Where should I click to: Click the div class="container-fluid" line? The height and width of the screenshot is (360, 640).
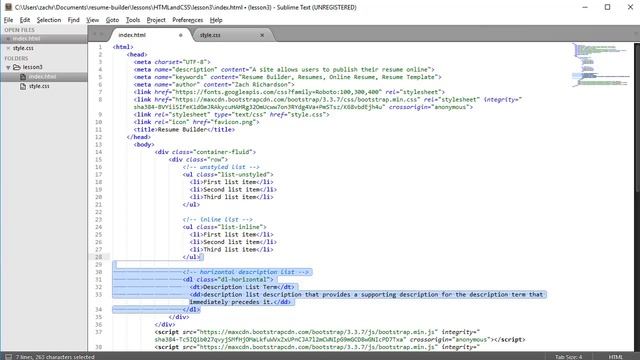[x=205, y=152]
